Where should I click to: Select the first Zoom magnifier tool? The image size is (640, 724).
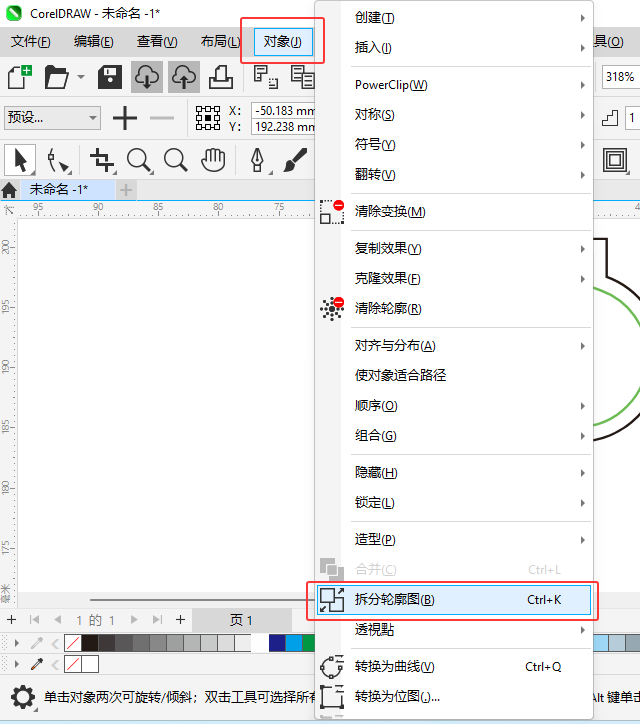(x=139, y=160)
